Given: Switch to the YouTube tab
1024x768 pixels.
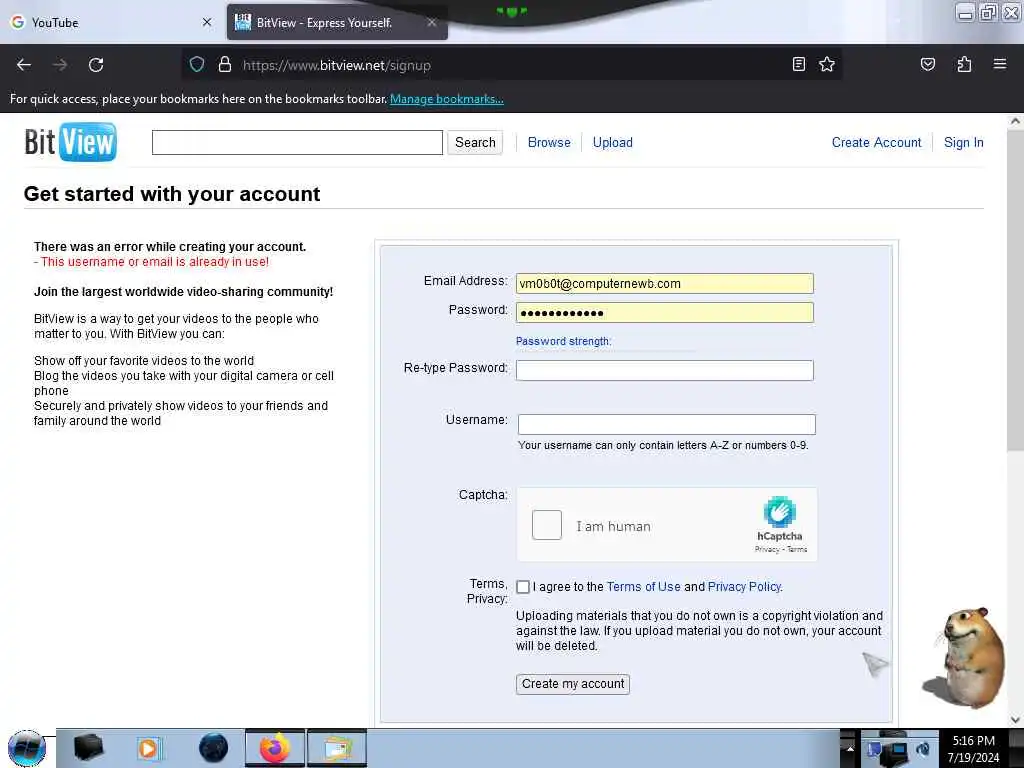Looking at the screenshot, I should click(111, 22).
